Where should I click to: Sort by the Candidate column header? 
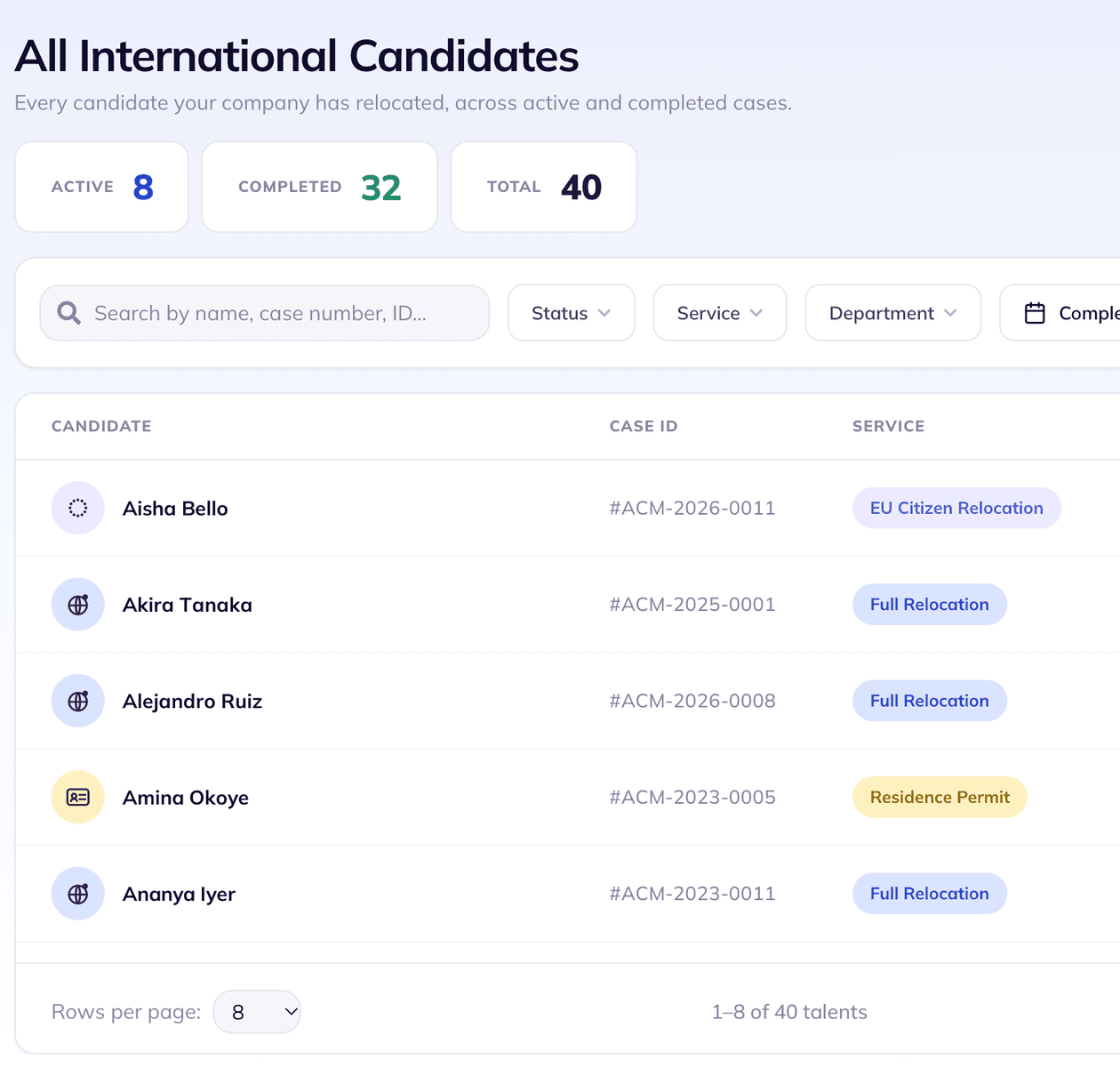tap(101, 426)
